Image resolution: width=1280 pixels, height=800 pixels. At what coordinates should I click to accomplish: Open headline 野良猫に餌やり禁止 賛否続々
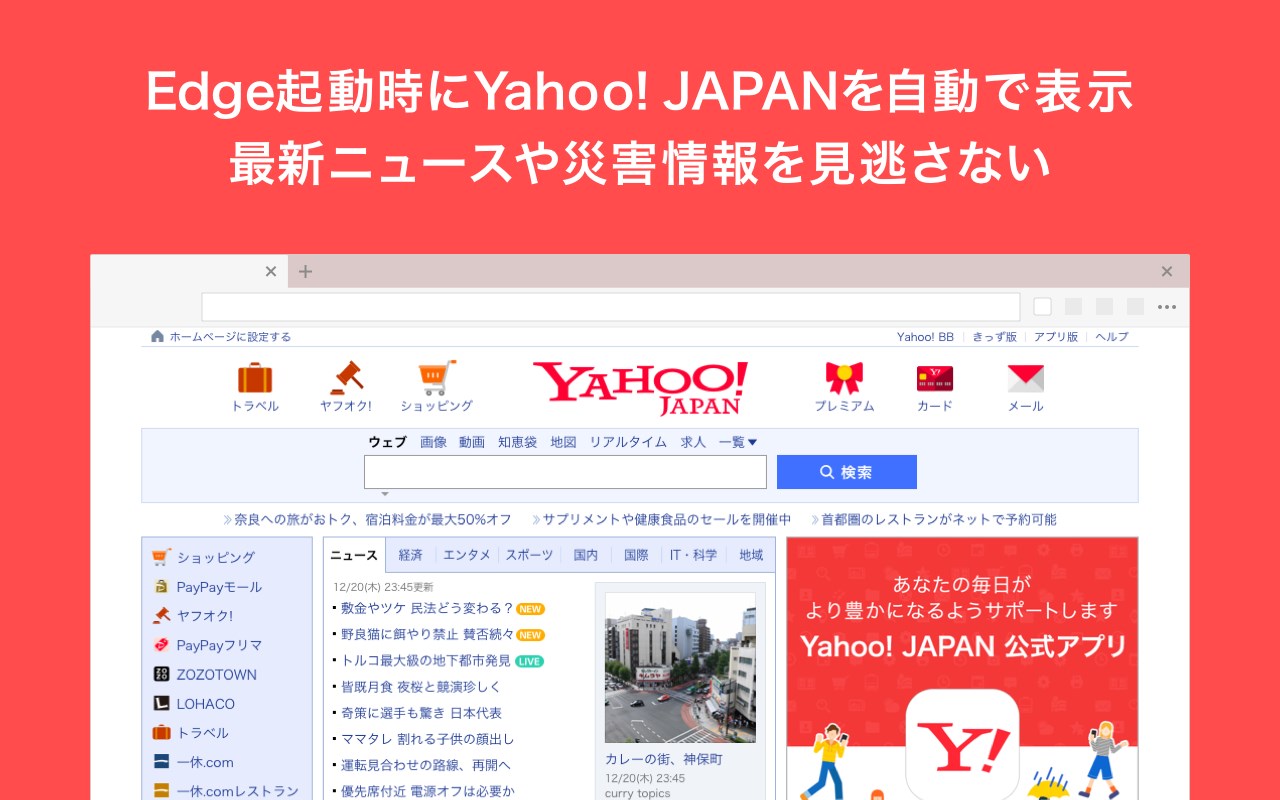pos(427,634)
